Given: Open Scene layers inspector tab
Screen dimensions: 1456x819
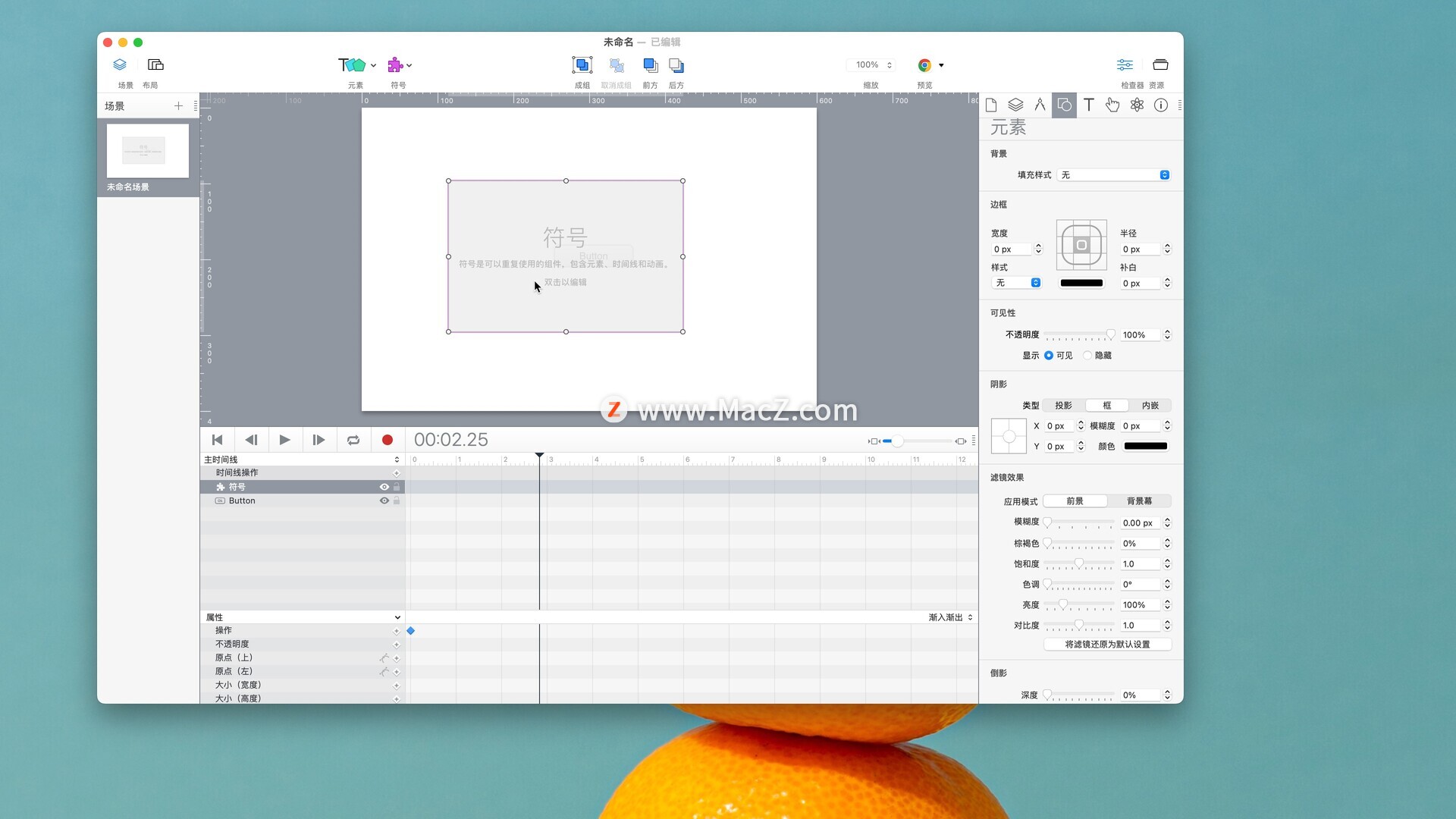Looking at the screenshot, I should click(1015, 105).
